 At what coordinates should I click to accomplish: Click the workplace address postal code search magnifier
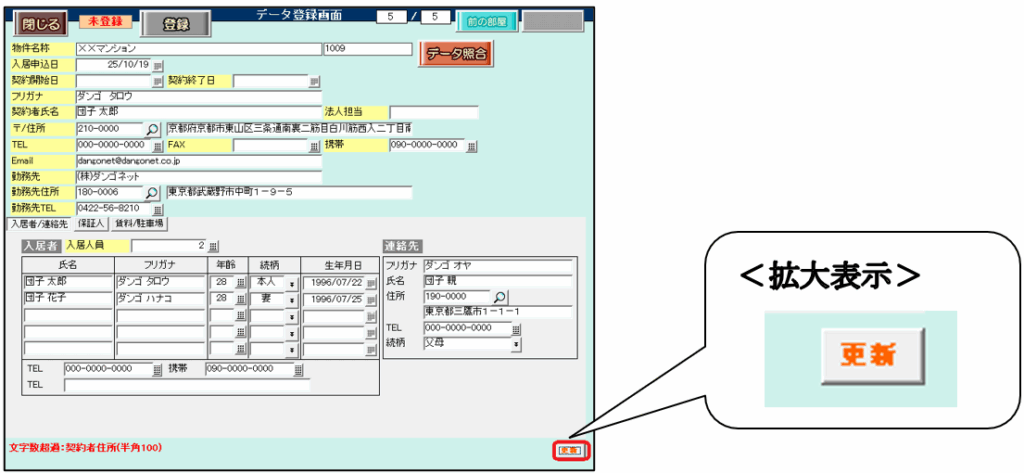(x=152, y=192)
